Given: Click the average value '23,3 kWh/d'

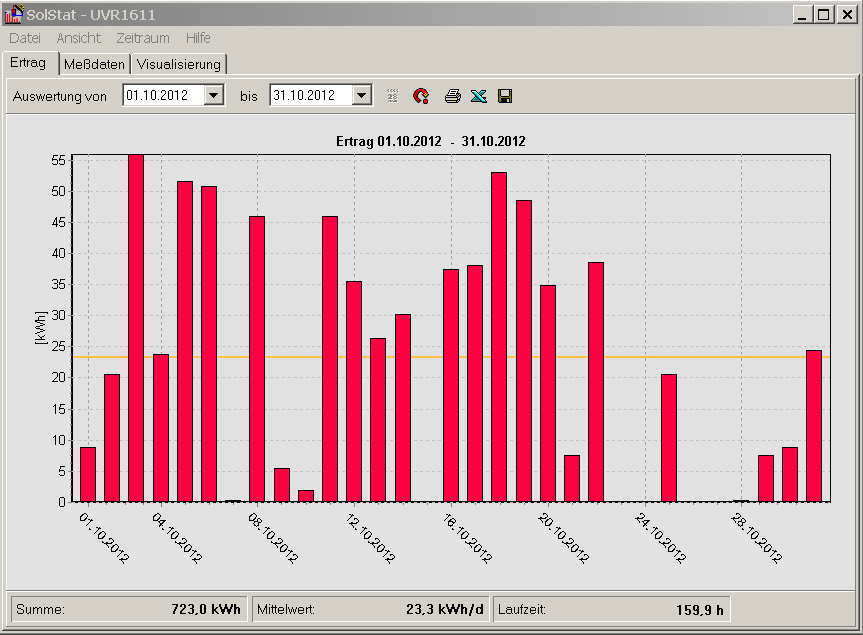Looking at the screenshot, I should click(x=445, y=610).
